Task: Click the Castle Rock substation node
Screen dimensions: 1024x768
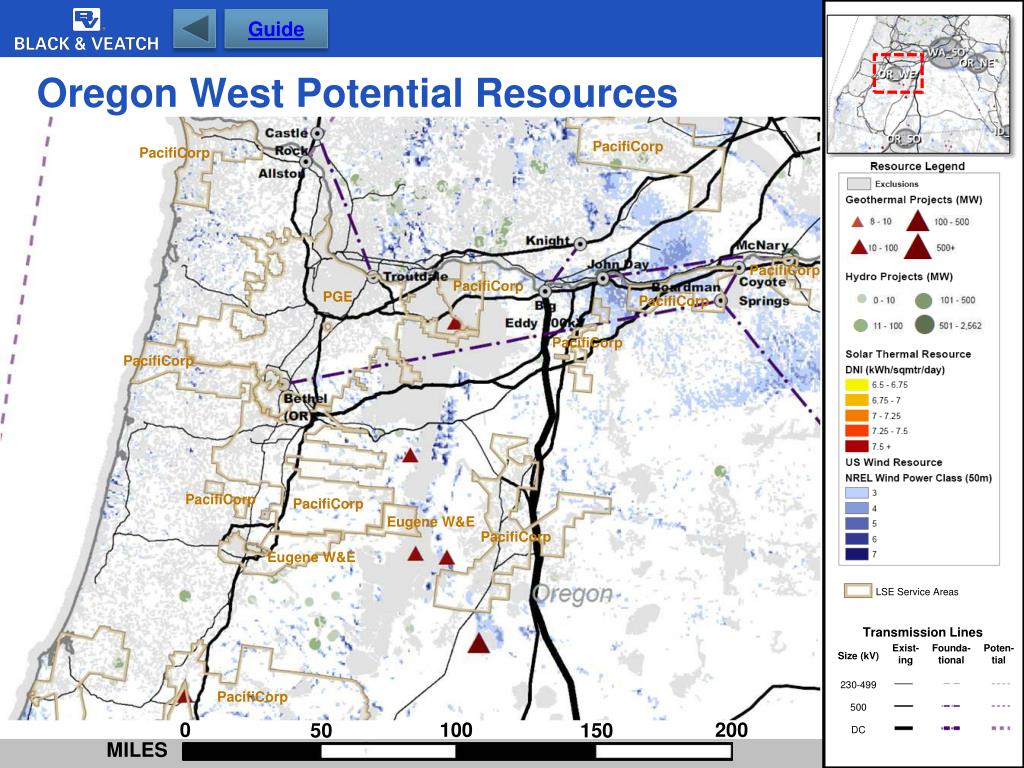Action: [317, 133]
